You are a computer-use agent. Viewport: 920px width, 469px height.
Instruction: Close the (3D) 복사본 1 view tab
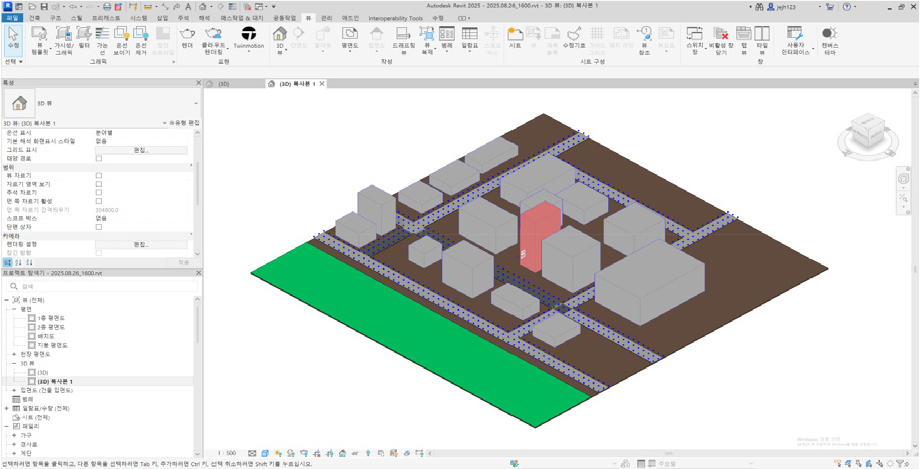[322, 84]
